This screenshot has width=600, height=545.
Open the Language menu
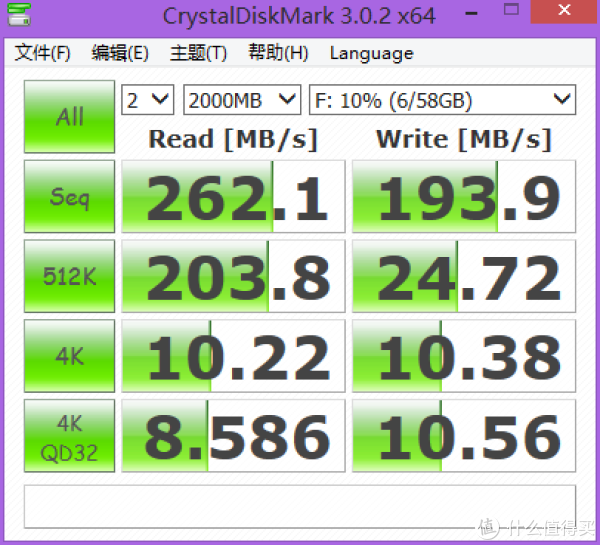(x=372, y=53)
